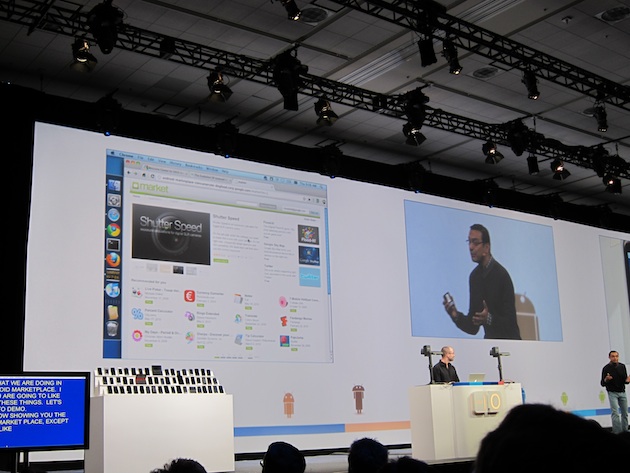This screenshot has height=473, width=630.
Task: Click the Android market logo
Action: [x=149, y=187]
